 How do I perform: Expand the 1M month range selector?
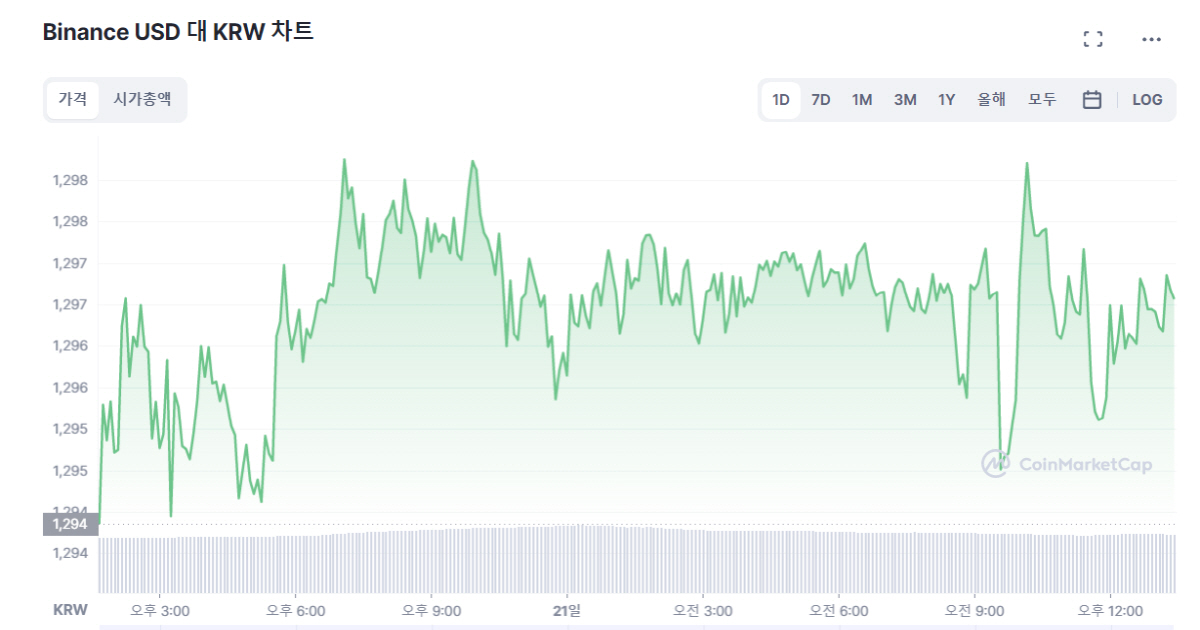(862, 99)
